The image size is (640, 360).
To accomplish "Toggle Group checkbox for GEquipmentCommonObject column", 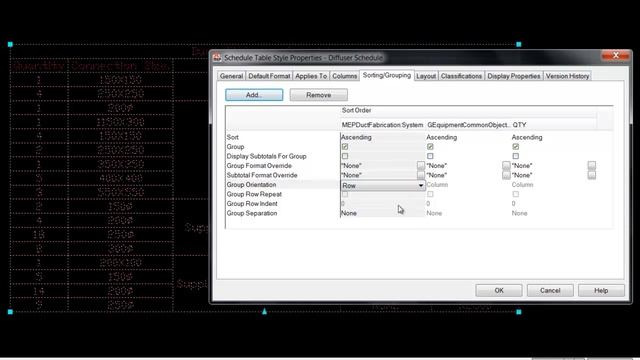I will point(430,147).
